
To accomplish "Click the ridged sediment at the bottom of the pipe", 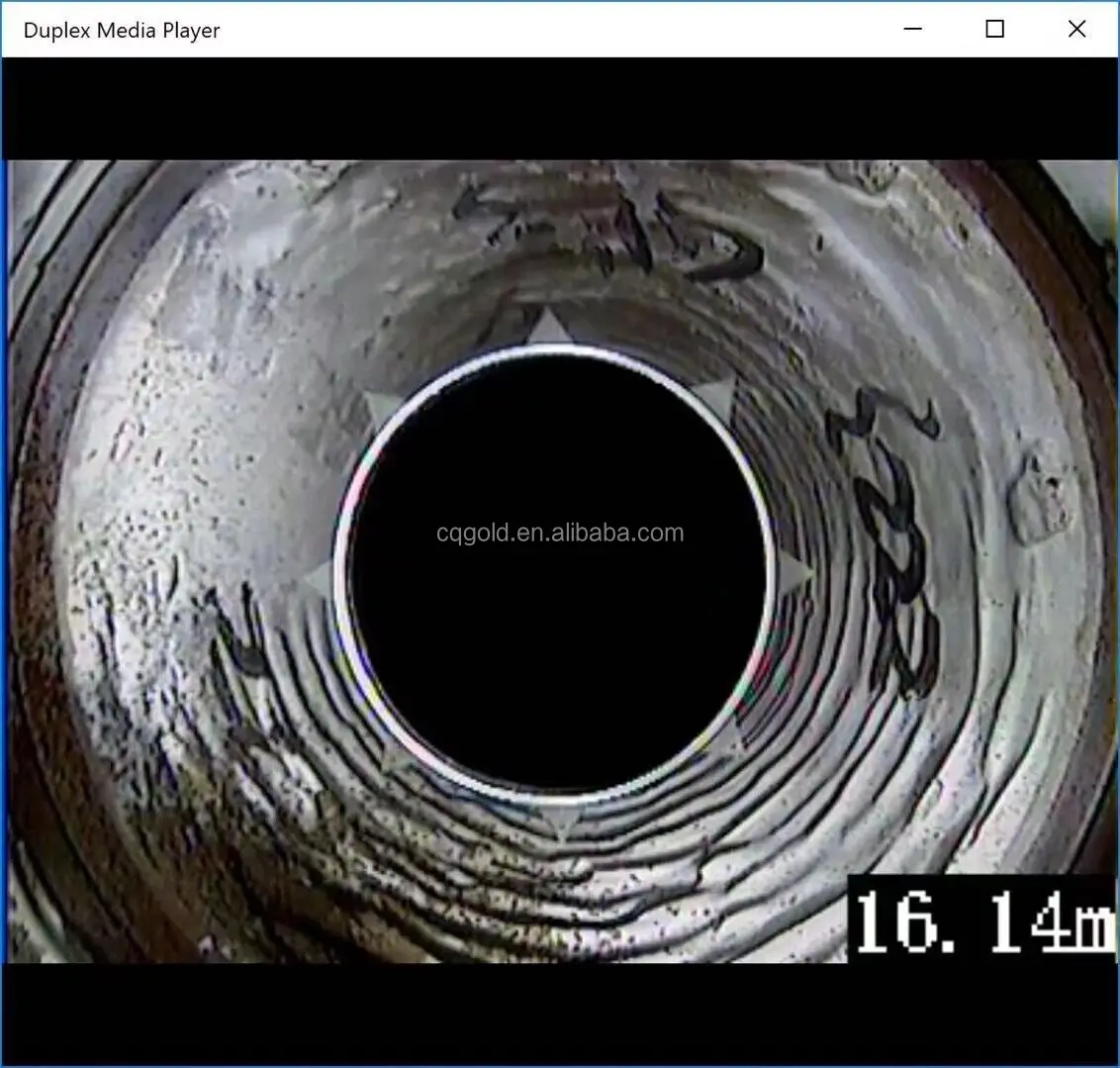I will (554, 891).
